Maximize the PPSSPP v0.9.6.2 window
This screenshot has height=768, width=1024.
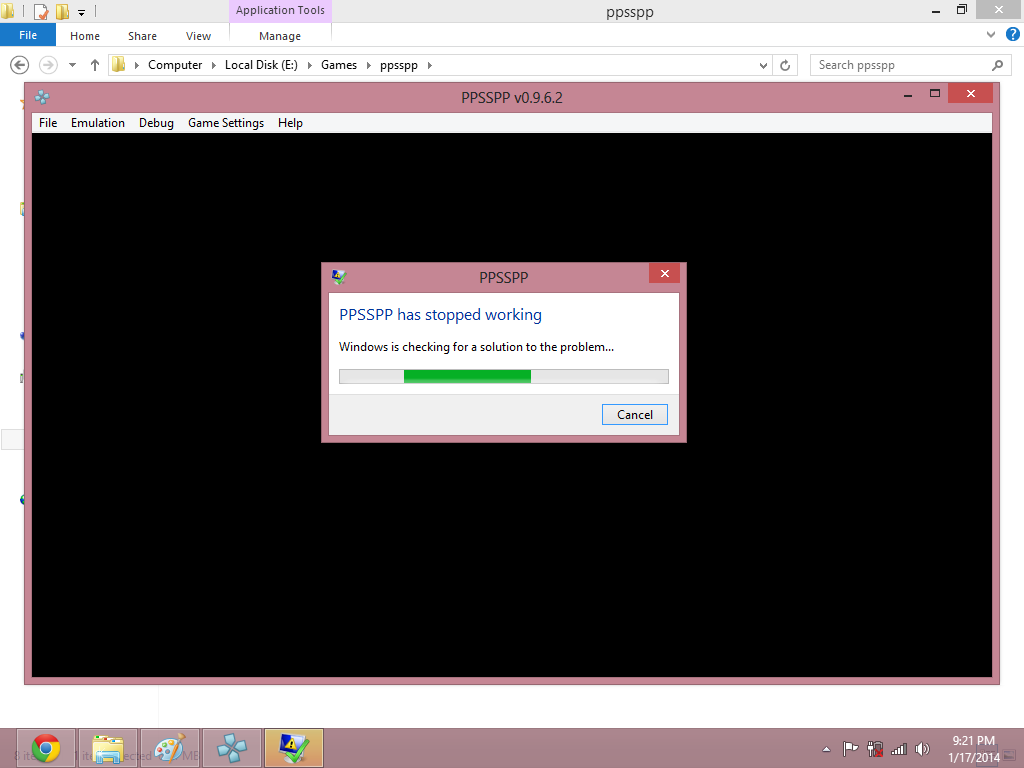tap(935, 93)
